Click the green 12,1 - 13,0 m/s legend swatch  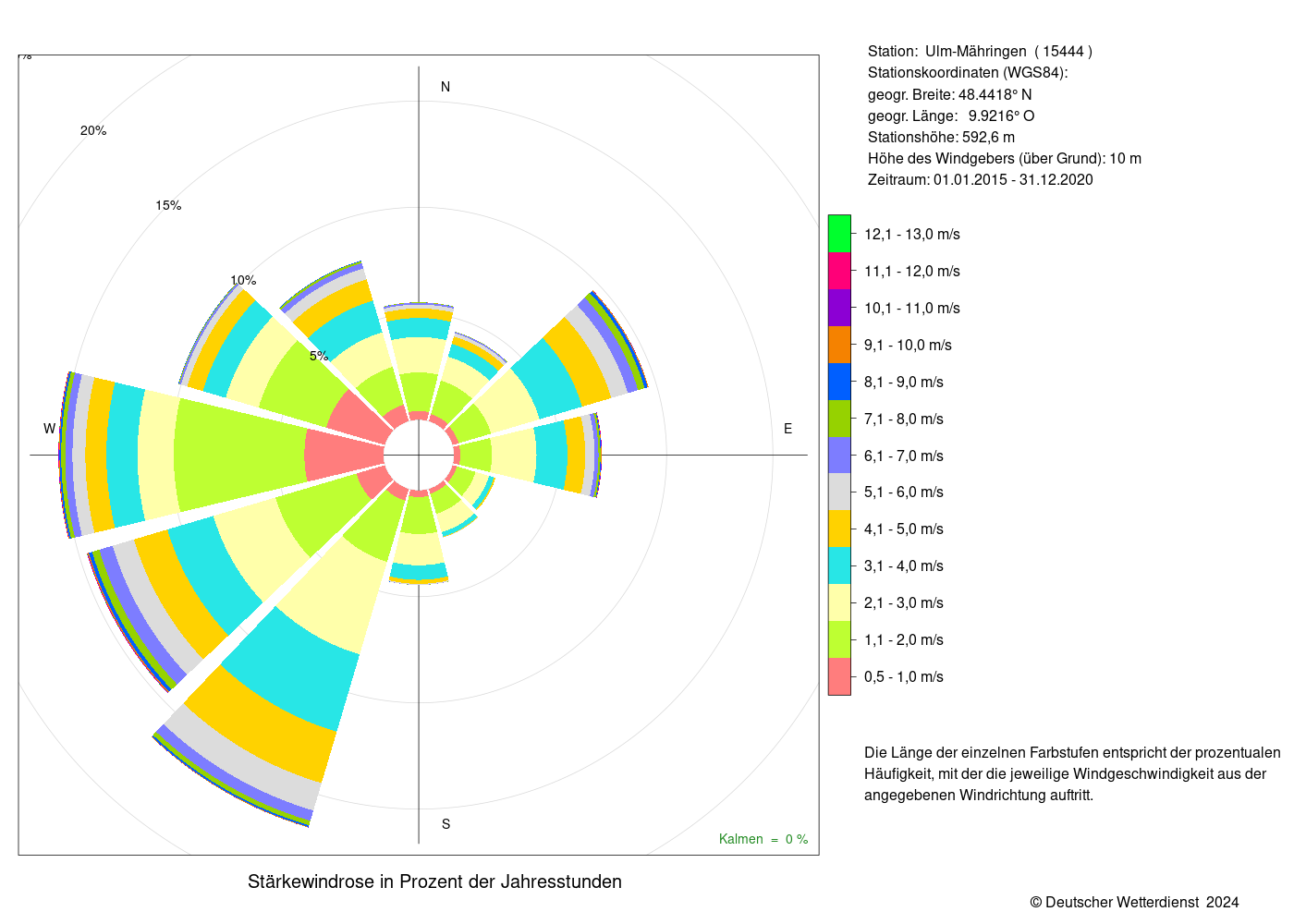[839, 234]
